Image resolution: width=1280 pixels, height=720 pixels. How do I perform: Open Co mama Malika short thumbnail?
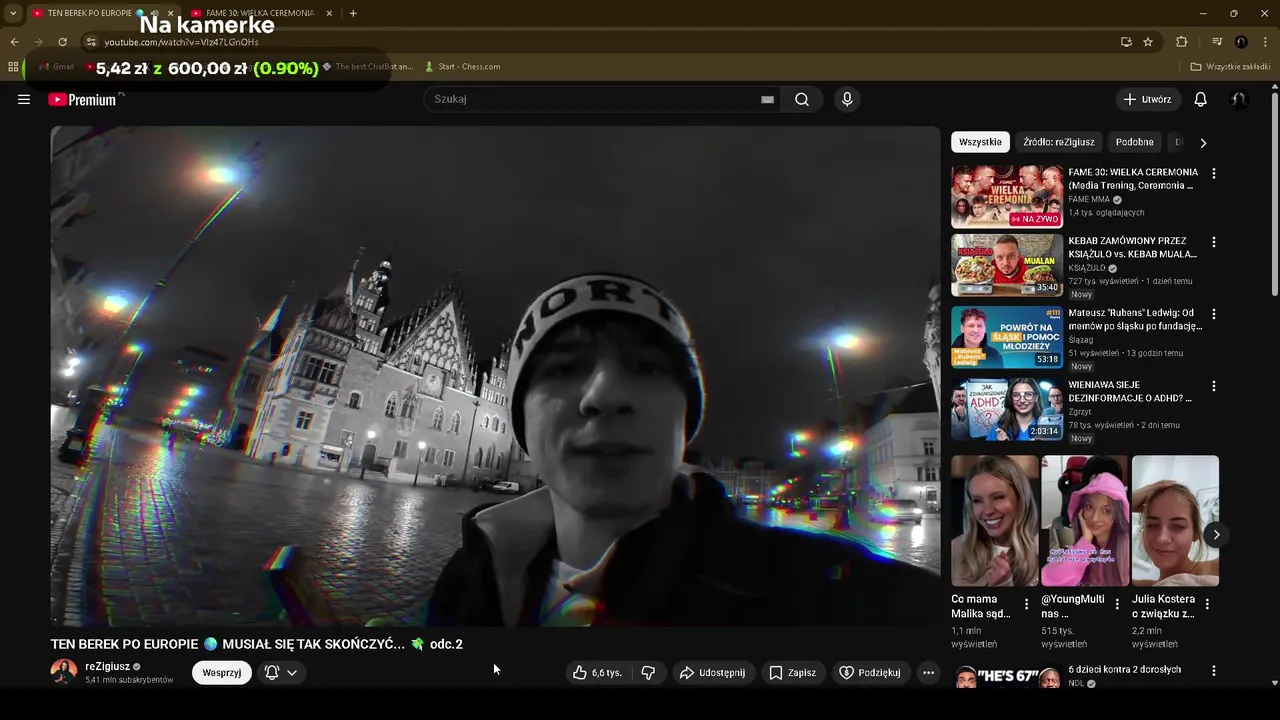tap(995, 521)
